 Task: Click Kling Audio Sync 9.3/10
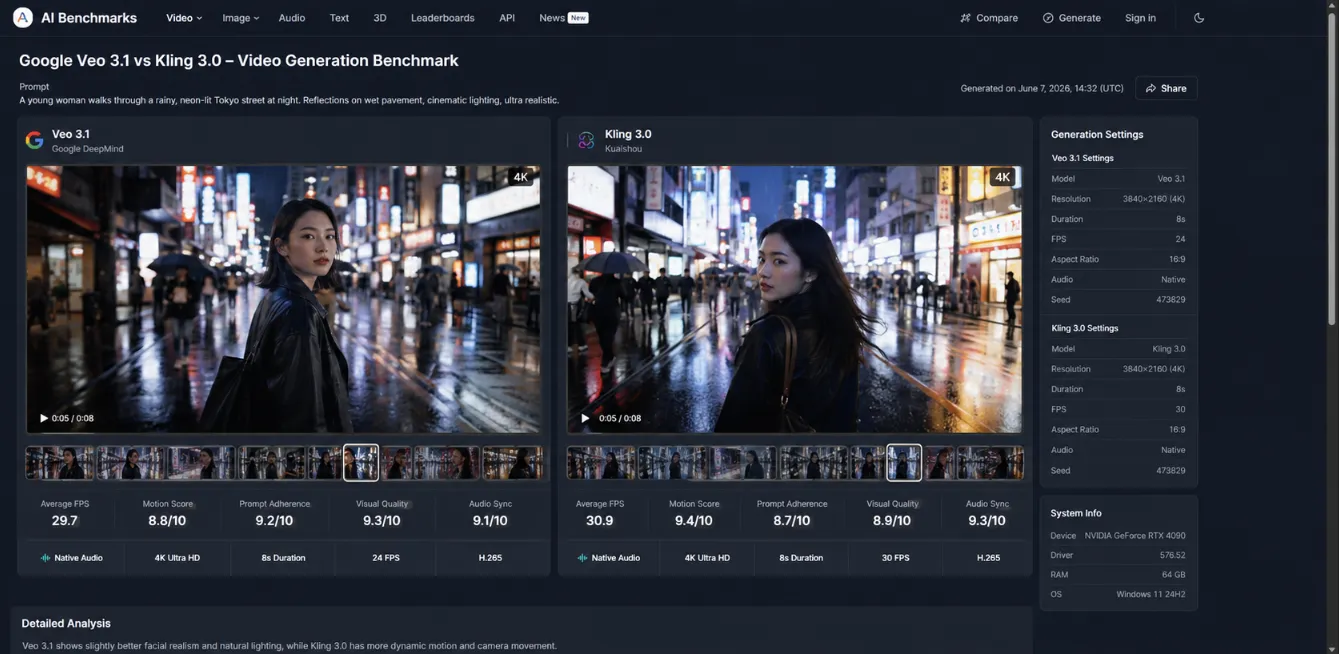pyautogui.click(x=987, y=521)
